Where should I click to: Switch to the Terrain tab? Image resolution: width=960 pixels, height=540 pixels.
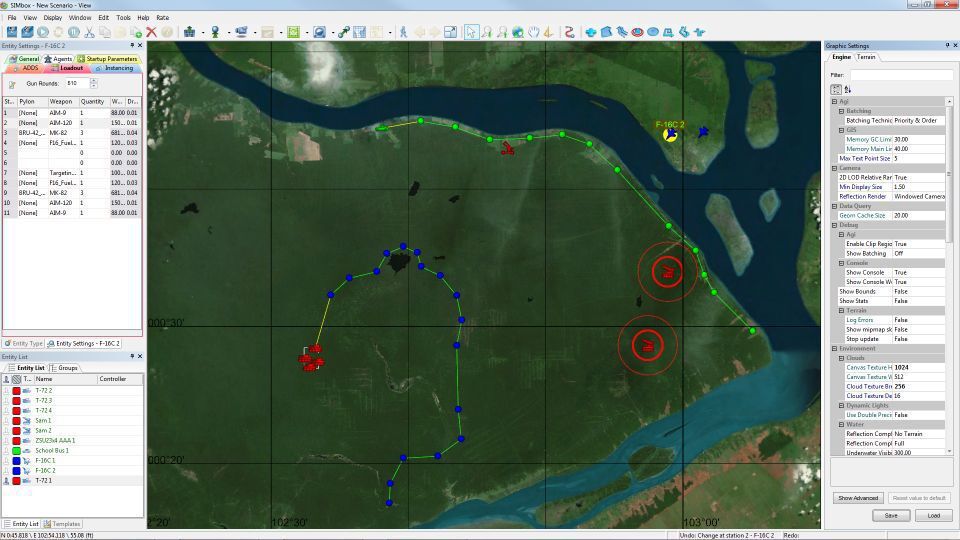click(866, 57)
